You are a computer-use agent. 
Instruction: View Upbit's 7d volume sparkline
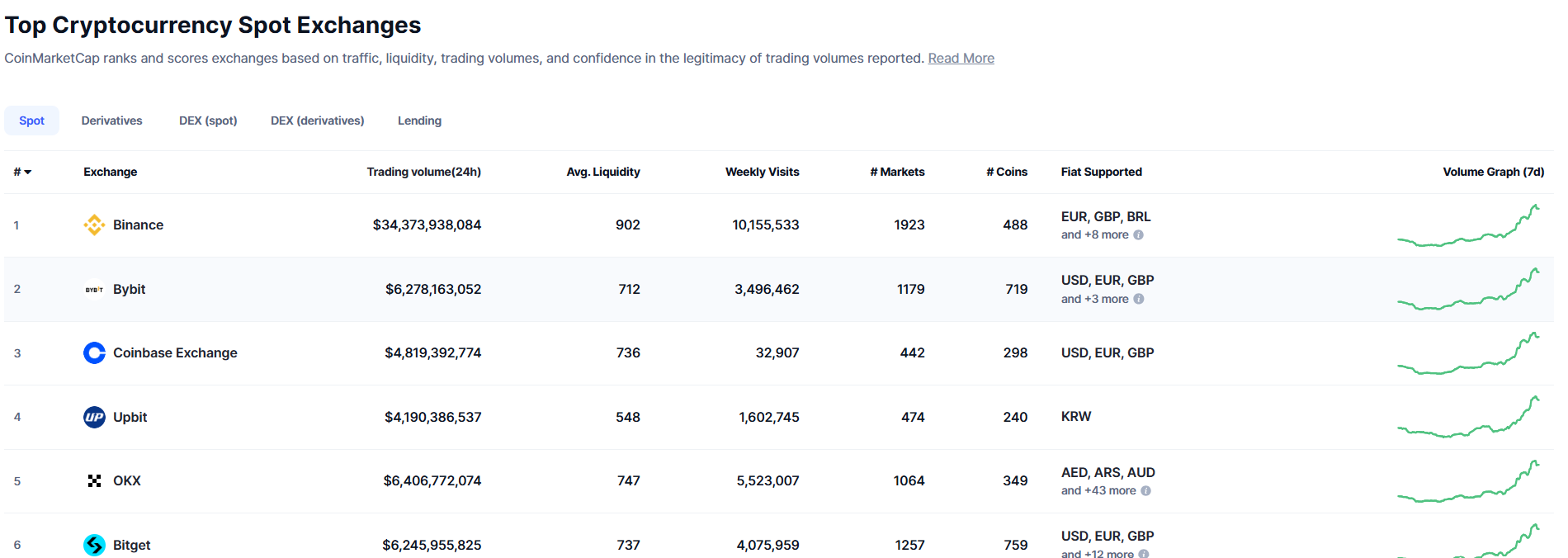tap(1468, 417)
